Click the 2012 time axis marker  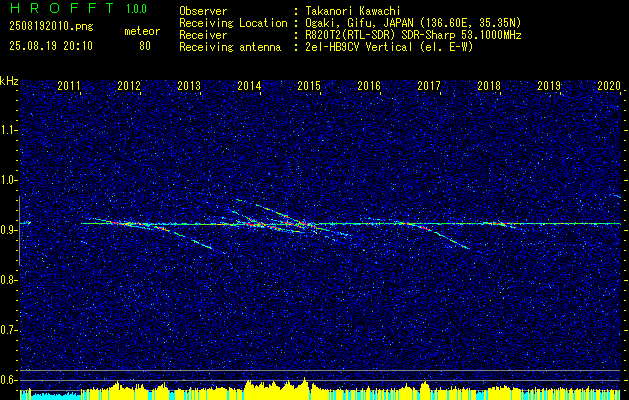pos(129,85)
